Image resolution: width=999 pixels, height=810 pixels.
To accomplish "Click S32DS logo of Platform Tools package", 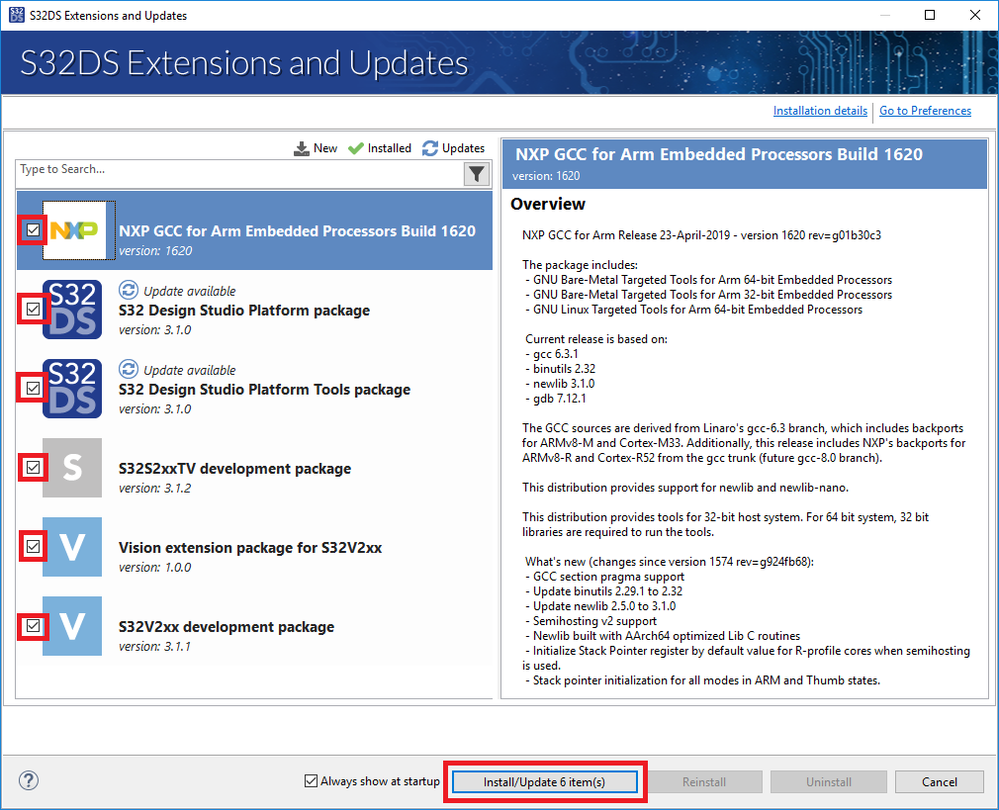I will tap(72, 389).
